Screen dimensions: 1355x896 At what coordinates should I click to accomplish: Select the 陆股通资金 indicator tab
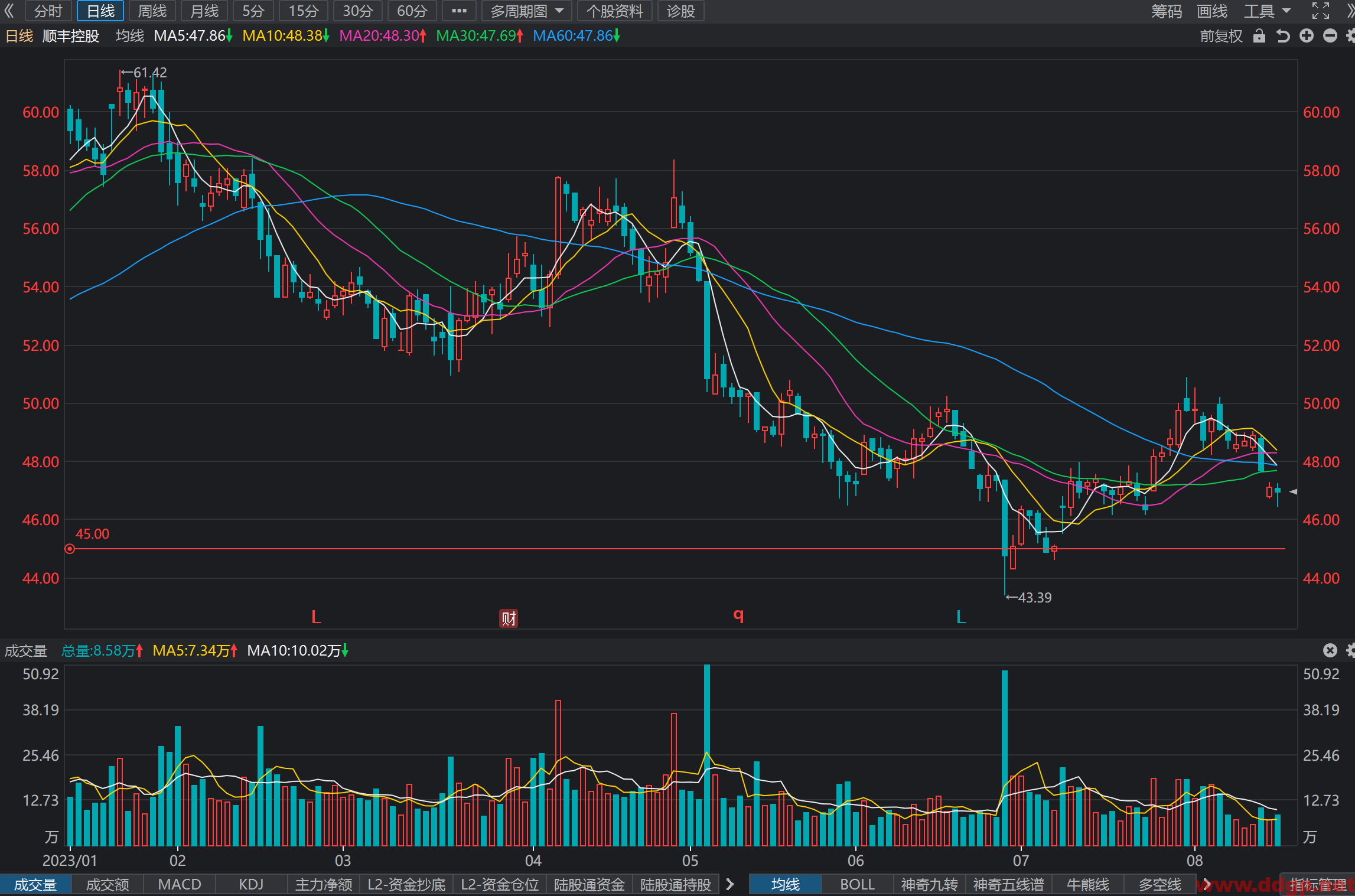589,884
